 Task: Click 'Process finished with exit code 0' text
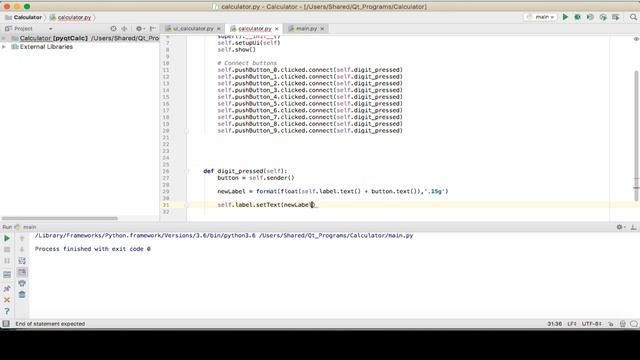(x=93, y=249)
